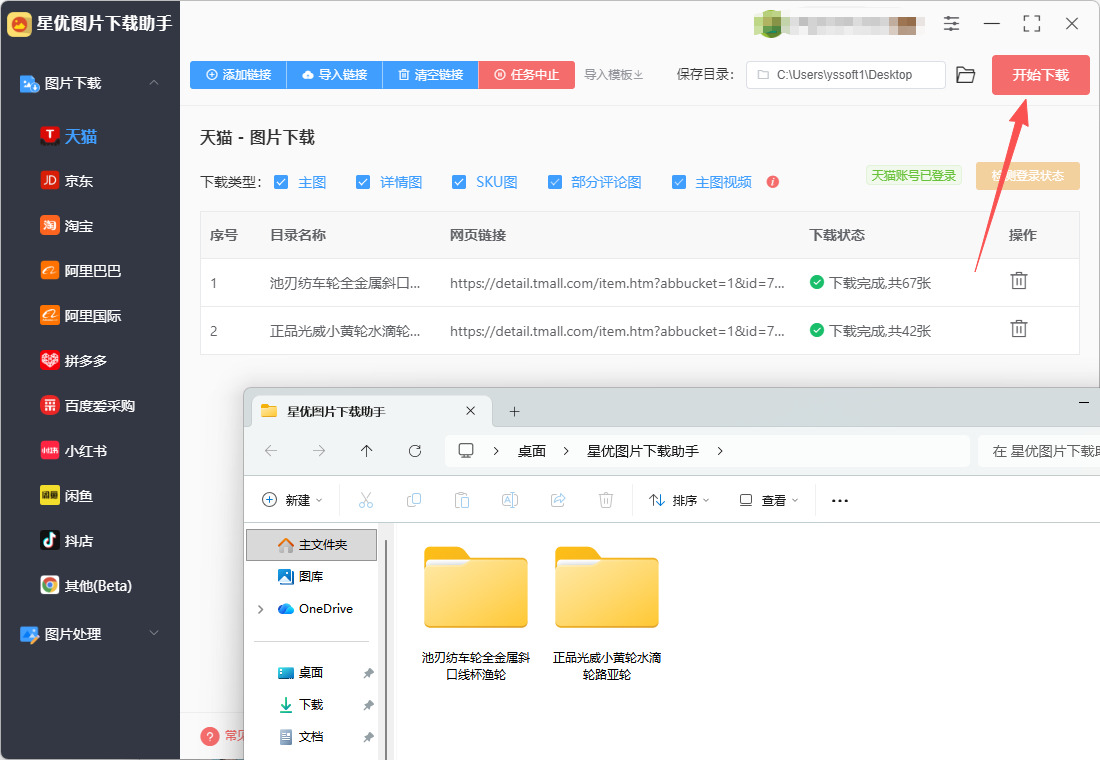Click the 清空链接 button

click(431, 74)
